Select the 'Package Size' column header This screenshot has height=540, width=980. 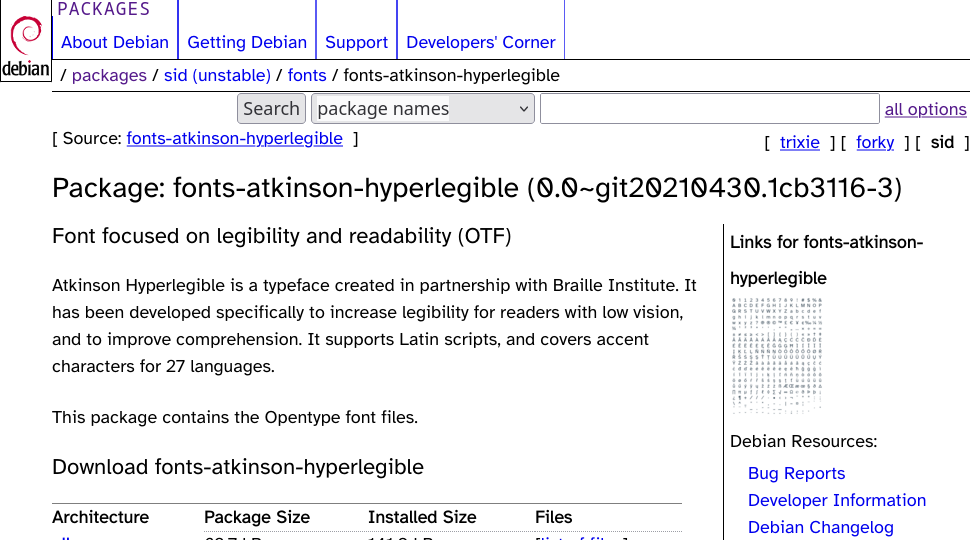coord(257,518)
